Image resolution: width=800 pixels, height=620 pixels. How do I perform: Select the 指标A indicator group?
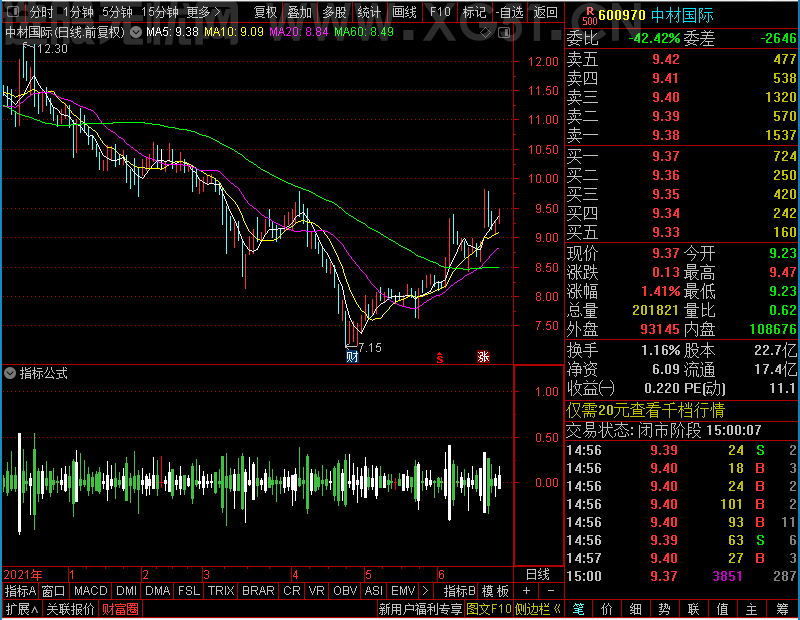pyautogui.click(x=20, y=591)
